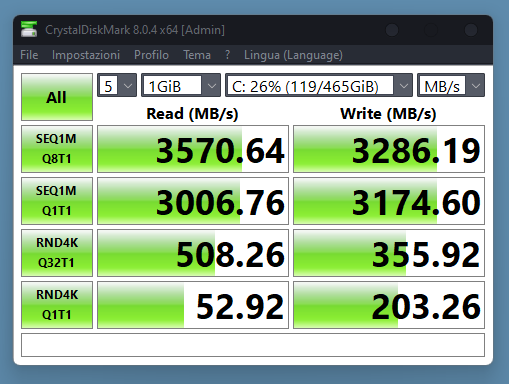Image resolution: width=509 pixels, height=384 pixels.
Task: Click the Read (MB/s) column header
Action: (192, 114)
